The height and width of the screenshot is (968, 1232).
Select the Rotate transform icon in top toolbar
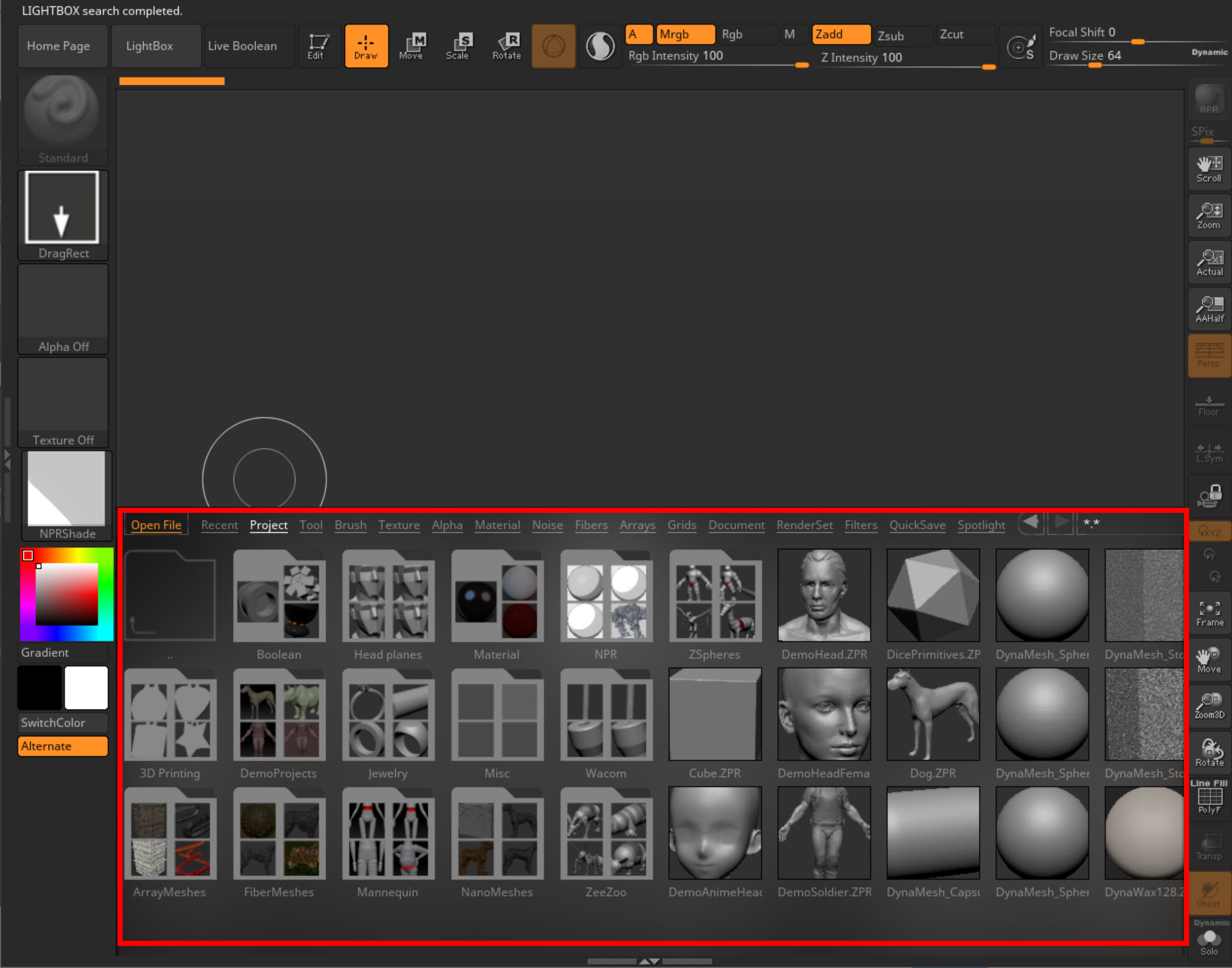pos(506,46)
